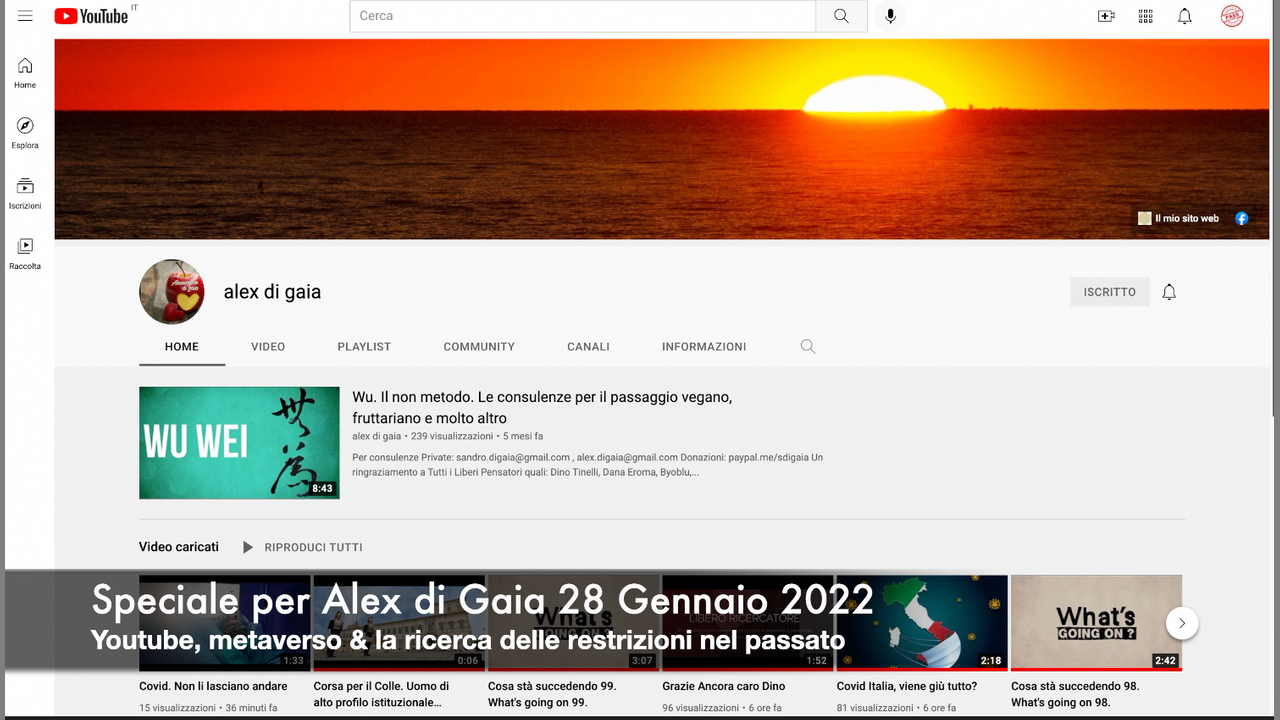Open the hamburger guide menu
1280x720 pixels.
tap(25, 16)
